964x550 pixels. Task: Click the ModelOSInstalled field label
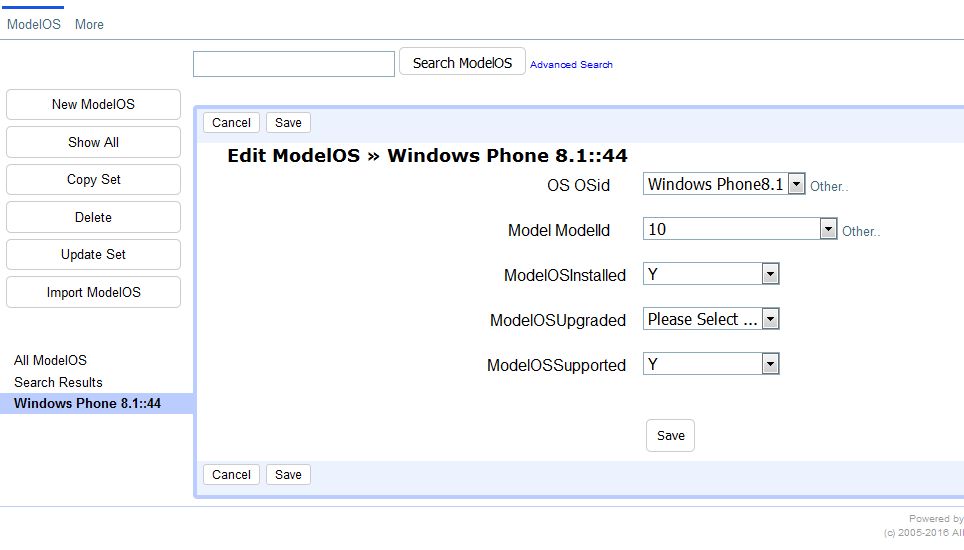[x=565, y=275]
